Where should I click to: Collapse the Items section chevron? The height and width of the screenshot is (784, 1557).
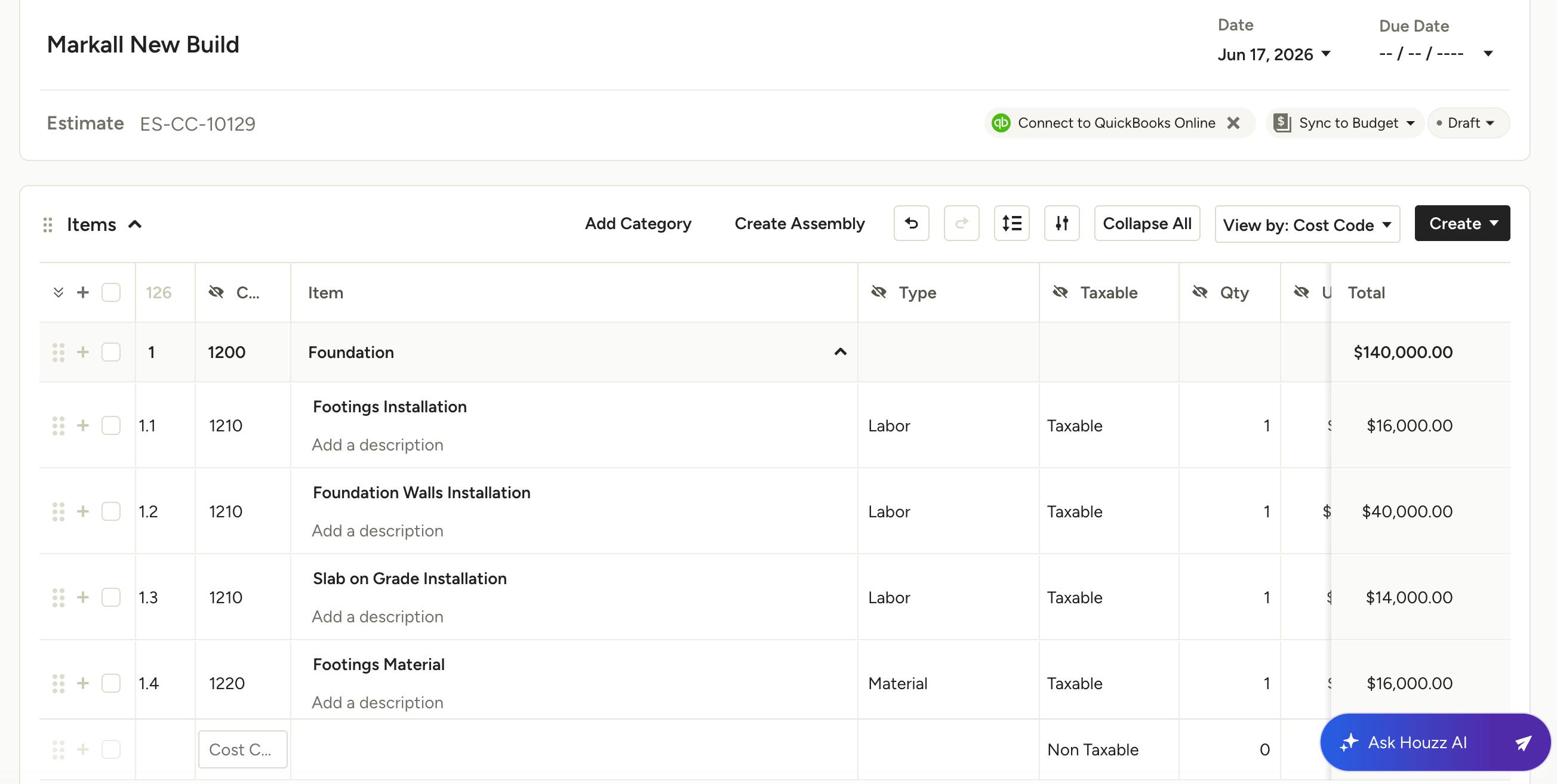click(x=135, y=225)
